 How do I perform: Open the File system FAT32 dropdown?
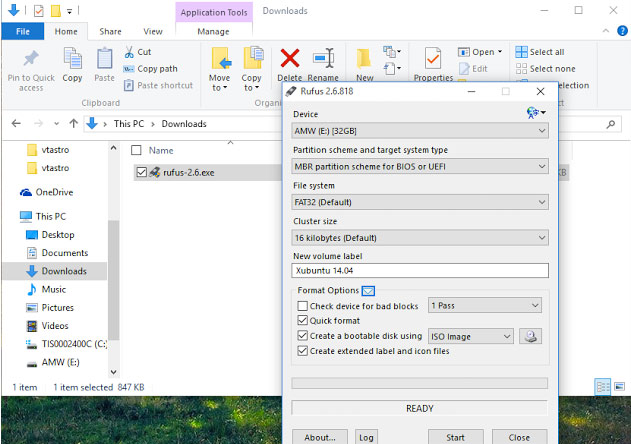(420, 202)
